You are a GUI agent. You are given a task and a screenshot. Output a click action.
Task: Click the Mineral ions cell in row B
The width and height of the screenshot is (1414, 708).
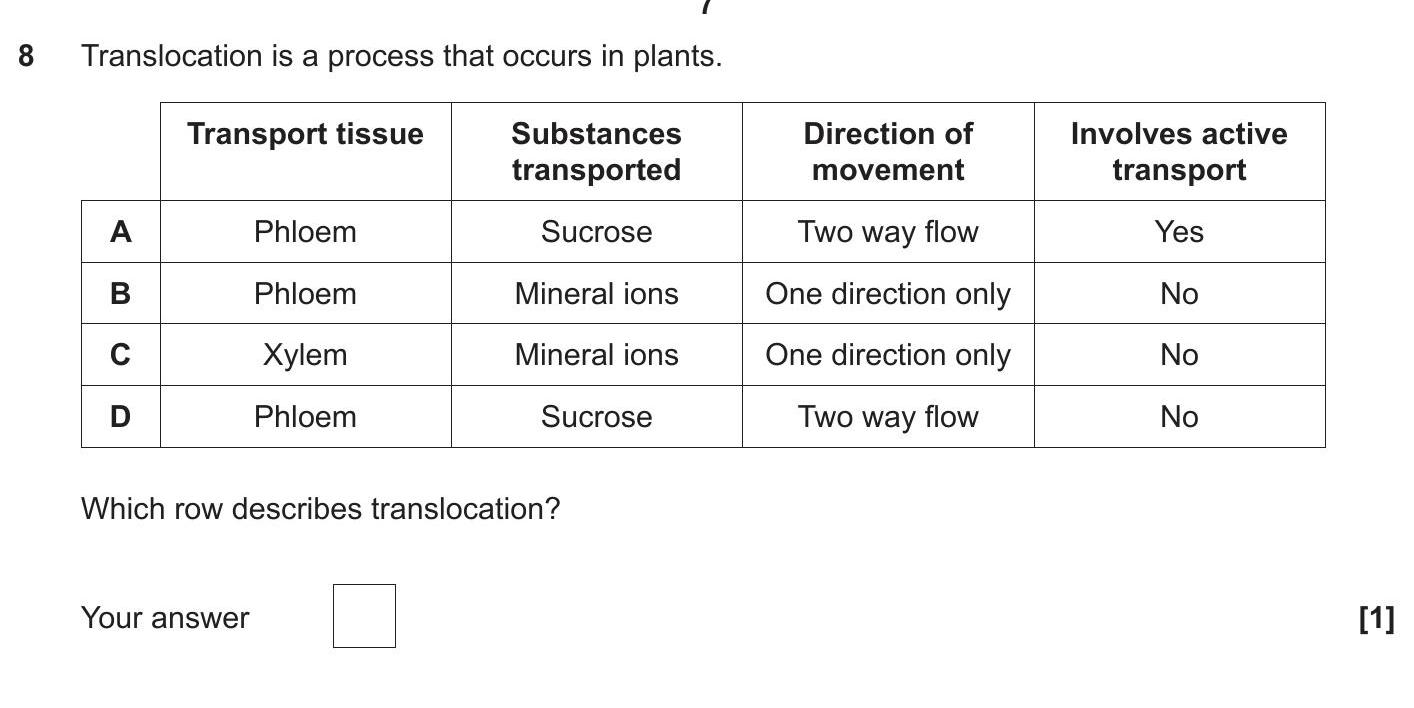596,294
